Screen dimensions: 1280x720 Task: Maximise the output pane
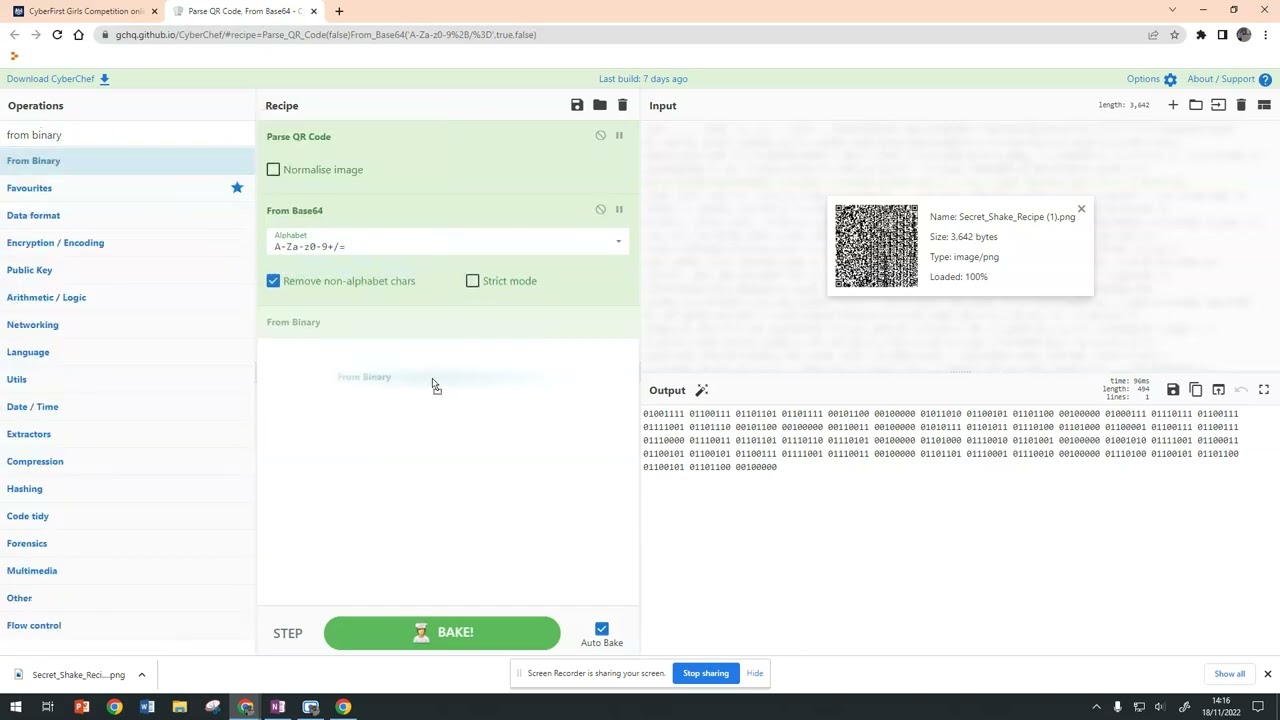1264,390
